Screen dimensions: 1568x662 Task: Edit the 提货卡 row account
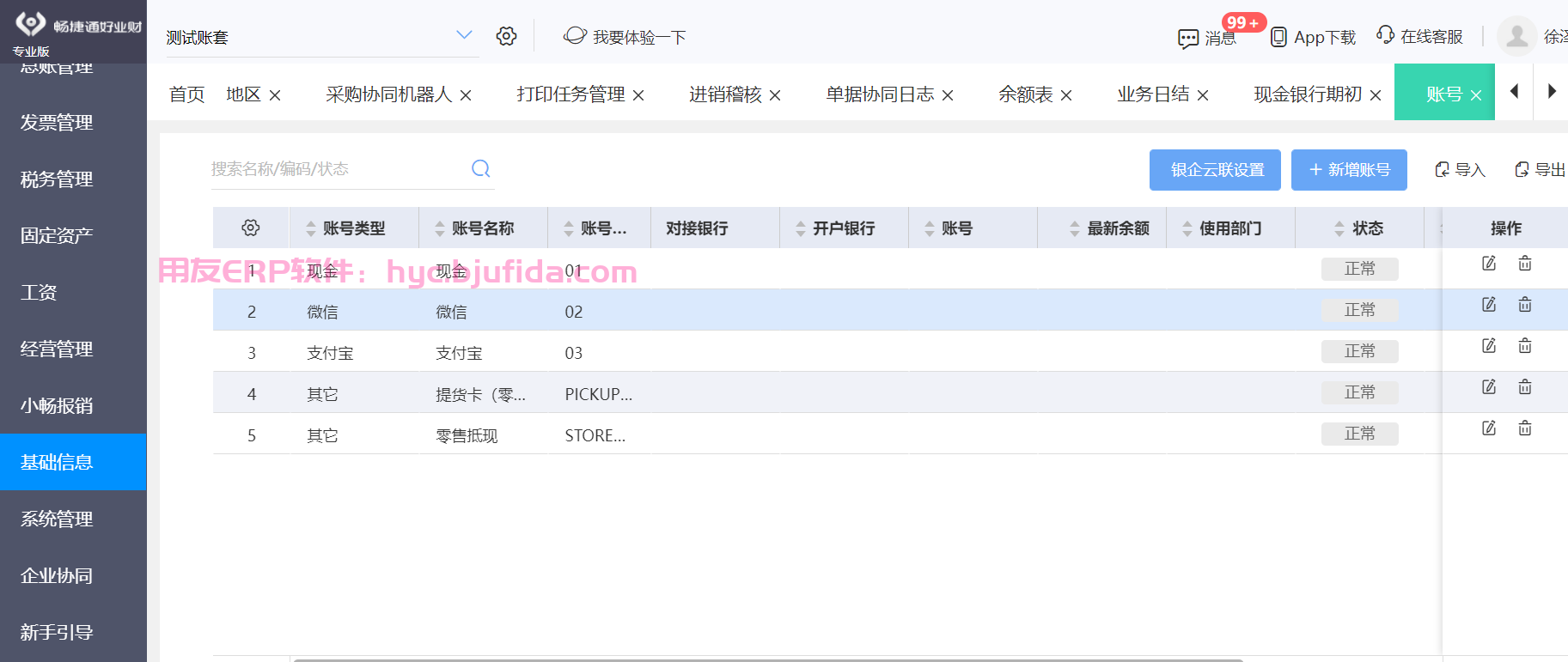[1489, 387]
